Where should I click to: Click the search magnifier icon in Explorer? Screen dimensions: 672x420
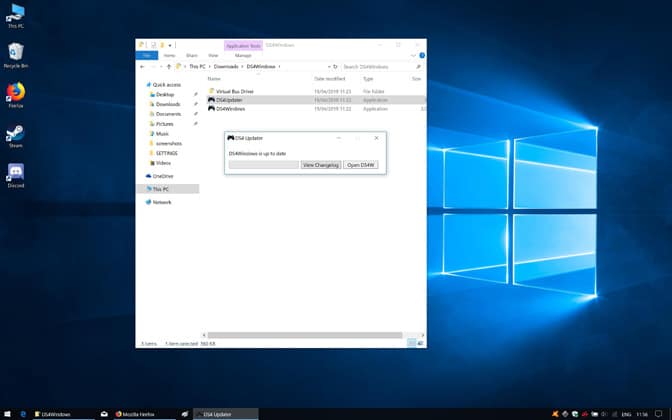418,67
